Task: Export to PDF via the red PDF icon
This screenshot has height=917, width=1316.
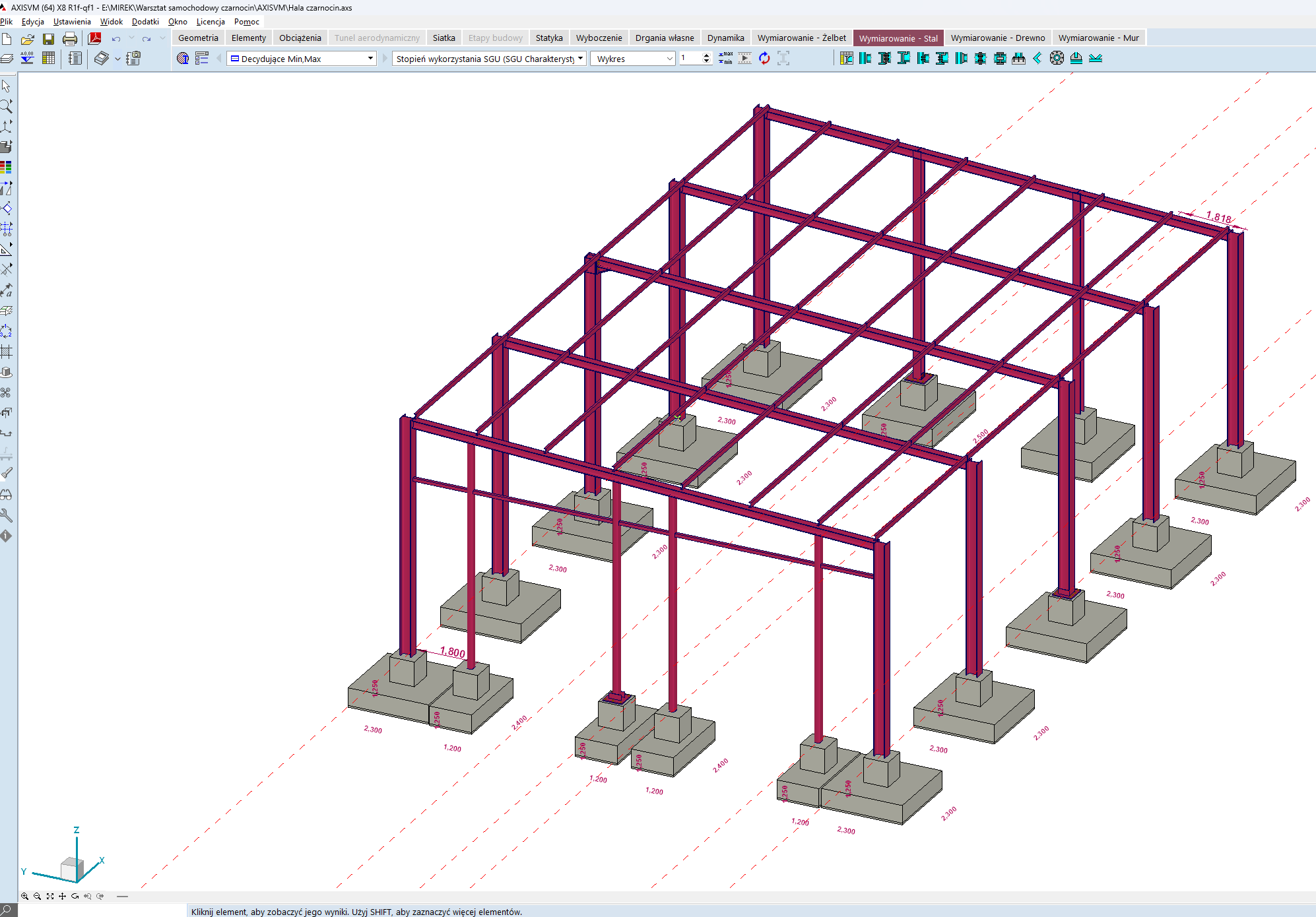Action: (95, 39)
